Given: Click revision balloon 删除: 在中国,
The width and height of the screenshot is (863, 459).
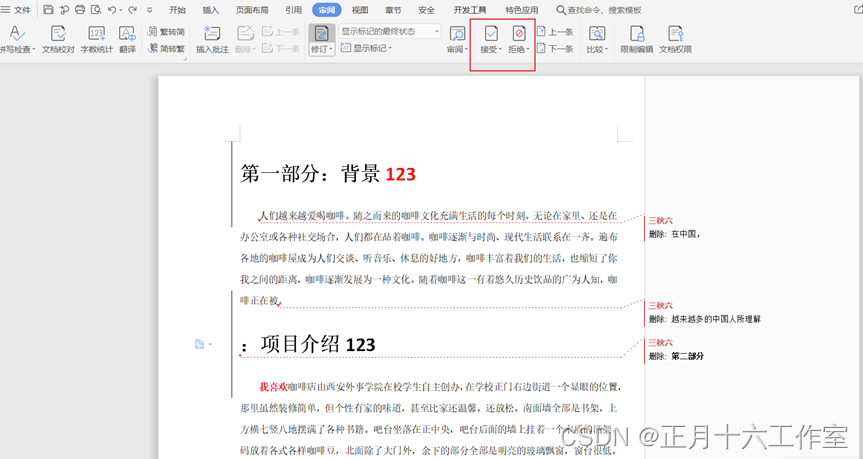Looking at the screenshot, I should 674,234.
